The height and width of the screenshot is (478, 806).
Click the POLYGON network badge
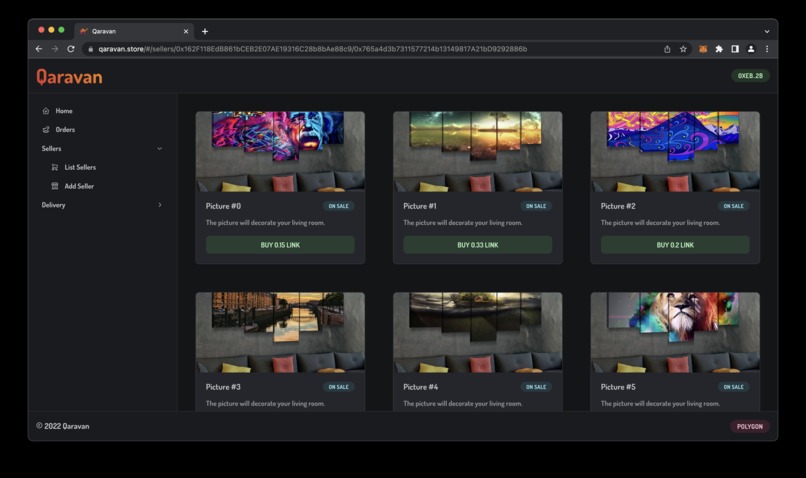click(x=749, y=427)
